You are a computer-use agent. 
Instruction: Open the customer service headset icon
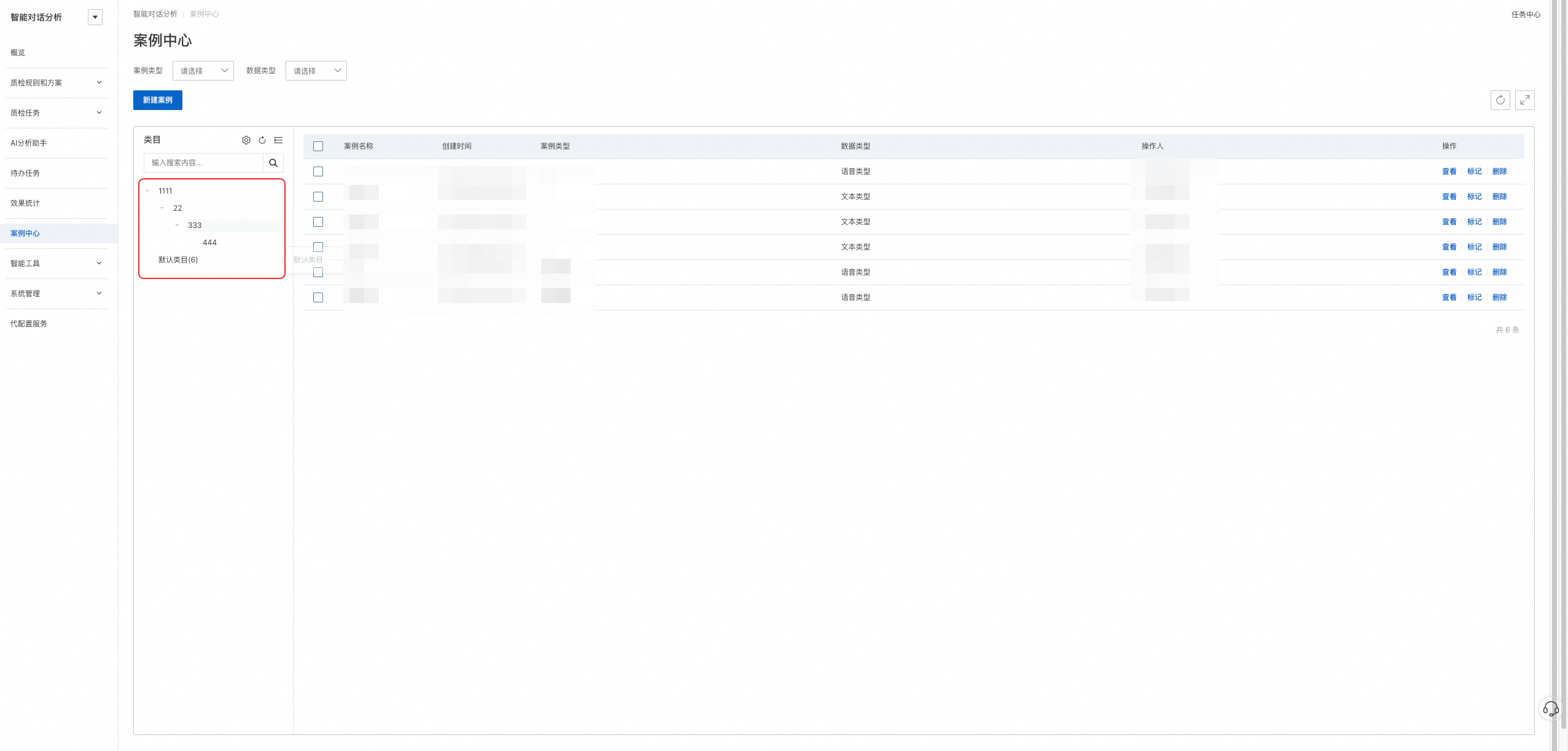(1550, 709)
